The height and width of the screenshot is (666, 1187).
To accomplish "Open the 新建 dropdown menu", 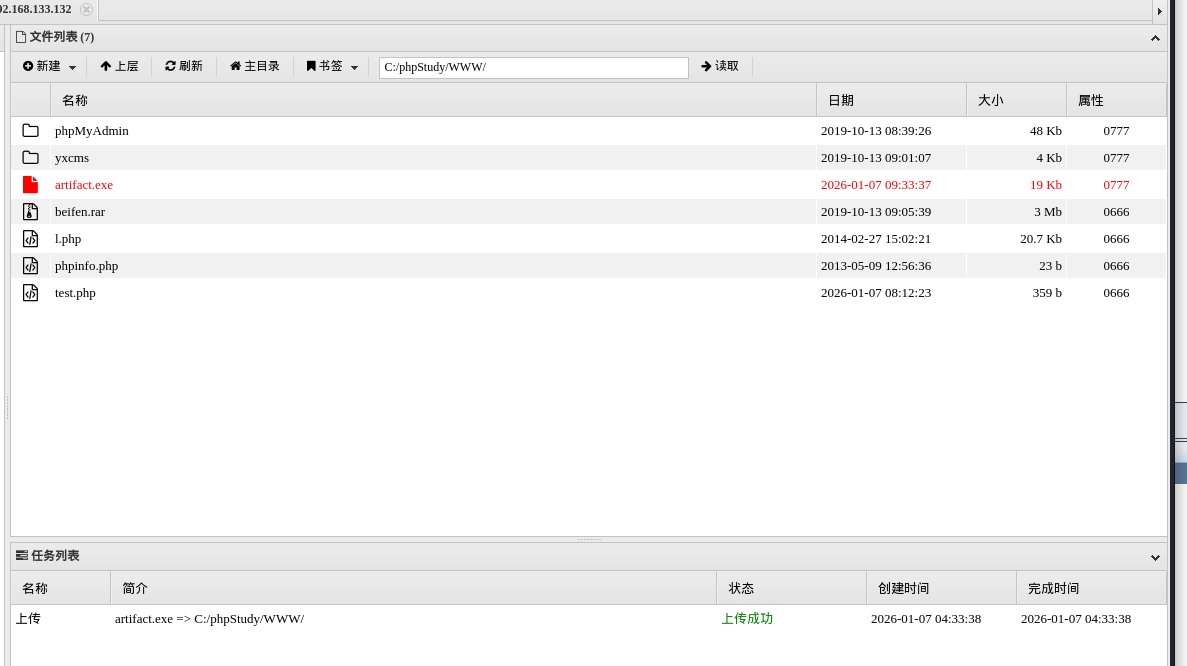I will (49, 67).
